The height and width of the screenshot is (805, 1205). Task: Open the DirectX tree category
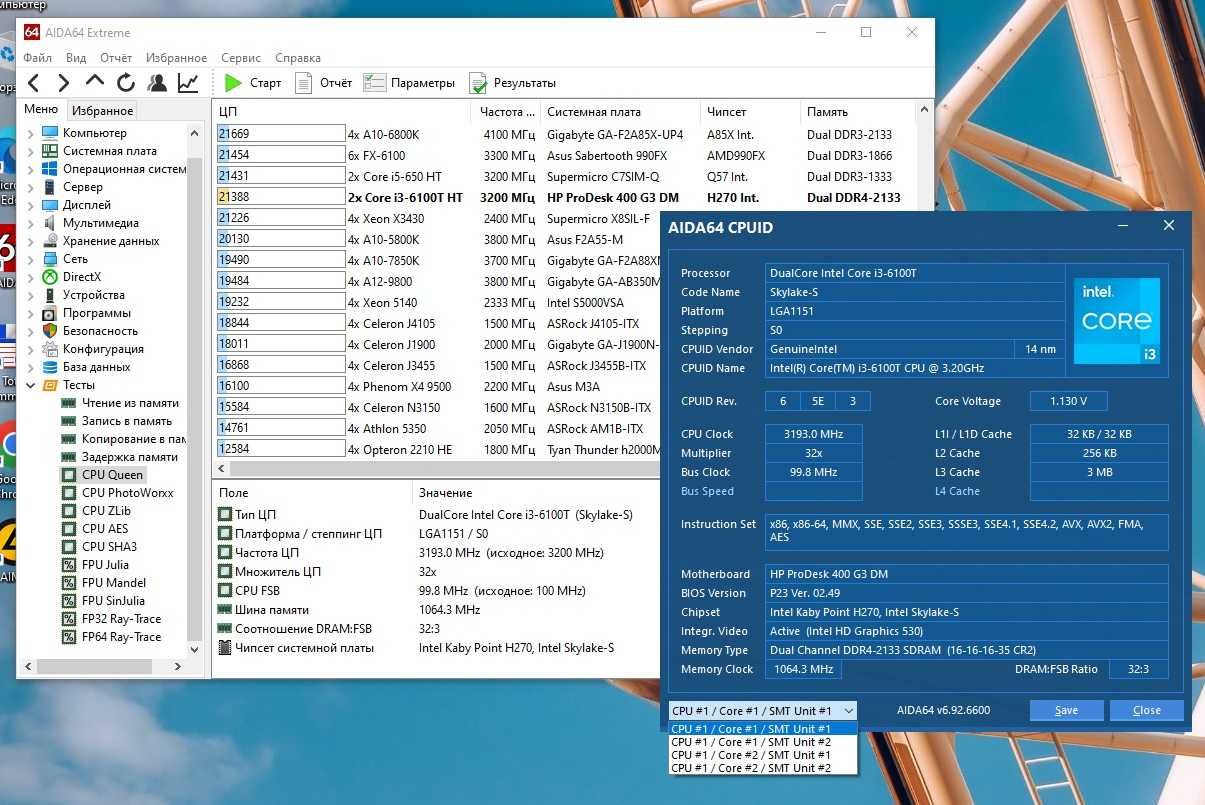coord(71,277)
